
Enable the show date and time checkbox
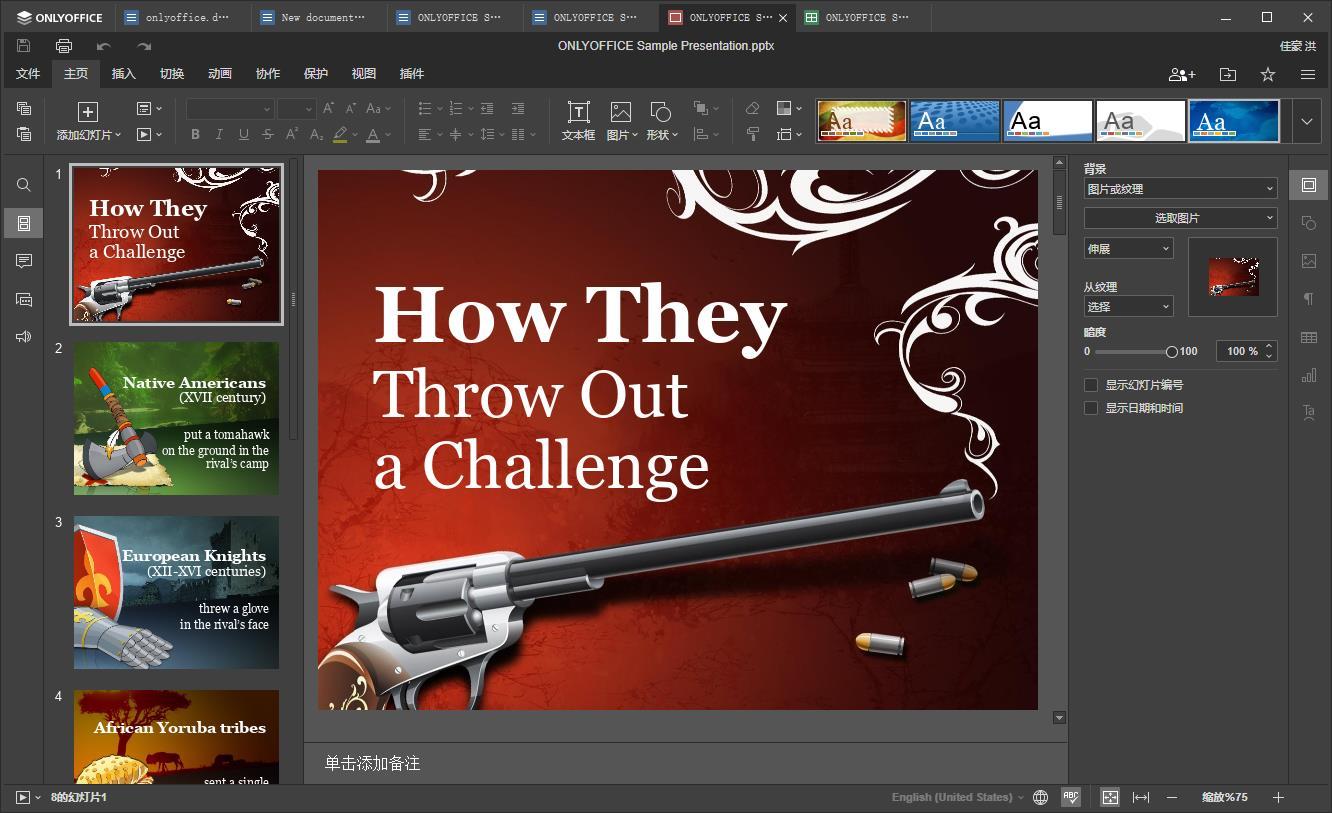(1091, 408)
